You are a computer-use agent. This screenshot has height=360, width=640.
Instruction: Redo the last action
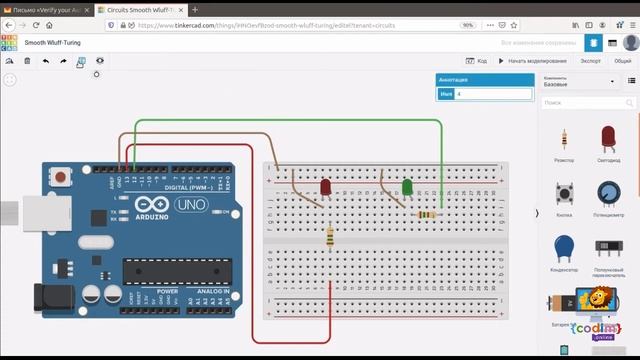point(63,61)
